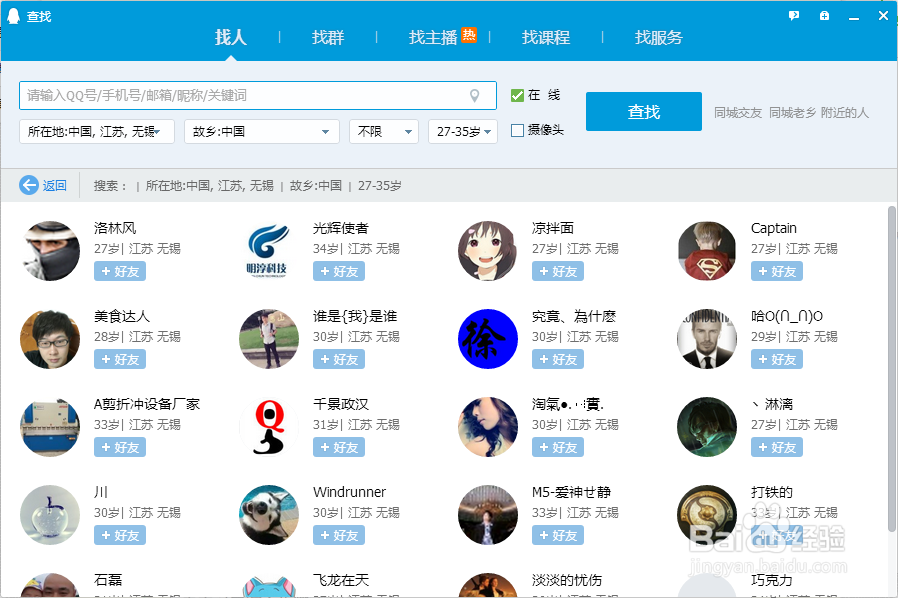The image size is (898, 598).
Task: Open 美食达人's avatar photo
Action: pyautogui.click(x=50, y=339)
